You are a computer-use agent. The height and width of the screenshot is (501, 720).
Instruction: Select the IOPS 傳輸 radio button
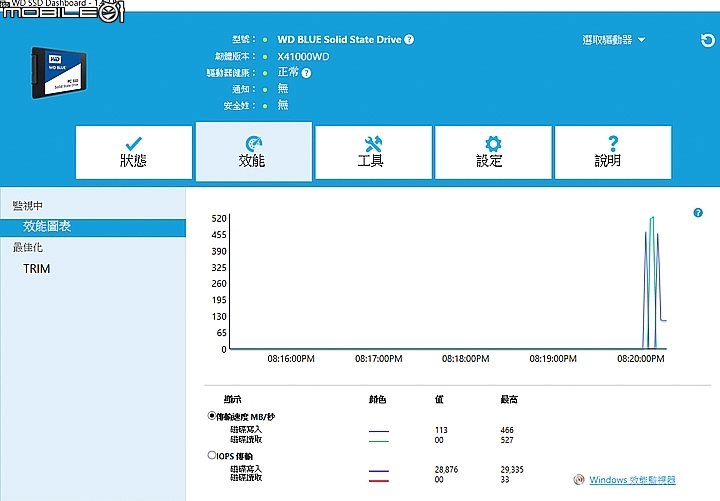pos(212,455)
